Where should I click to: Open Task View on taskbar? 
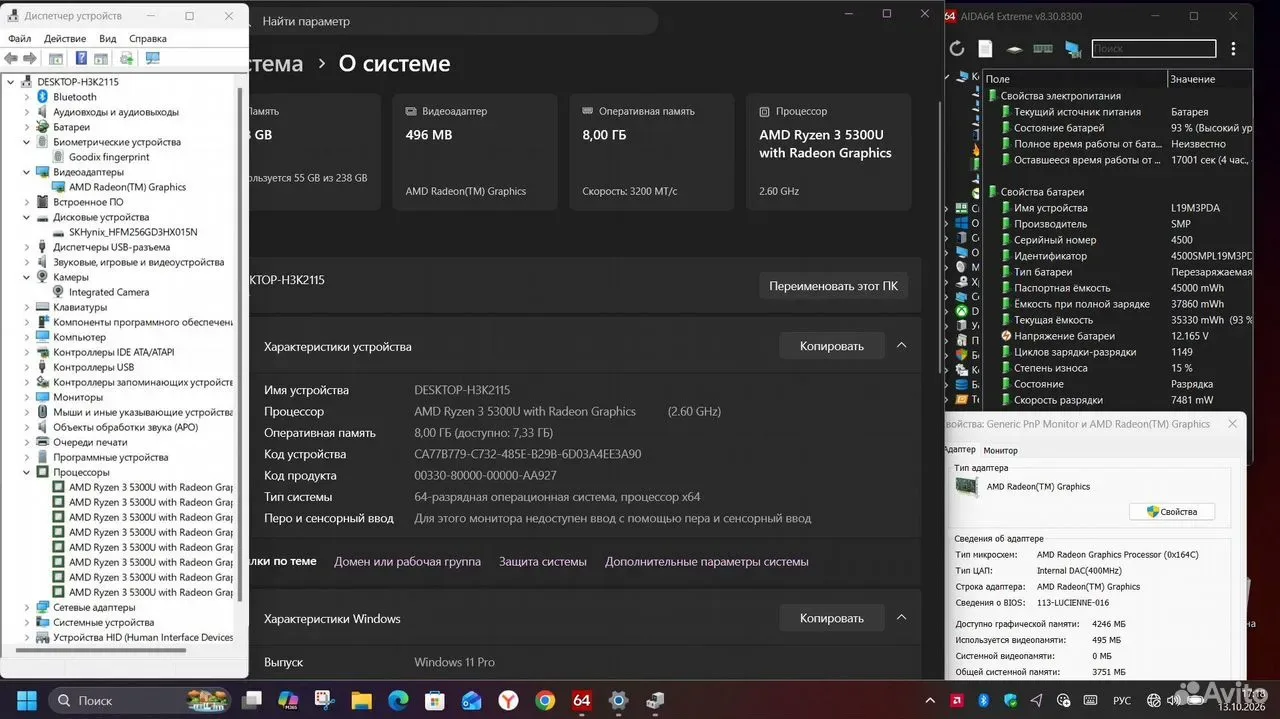coord(252,700)
